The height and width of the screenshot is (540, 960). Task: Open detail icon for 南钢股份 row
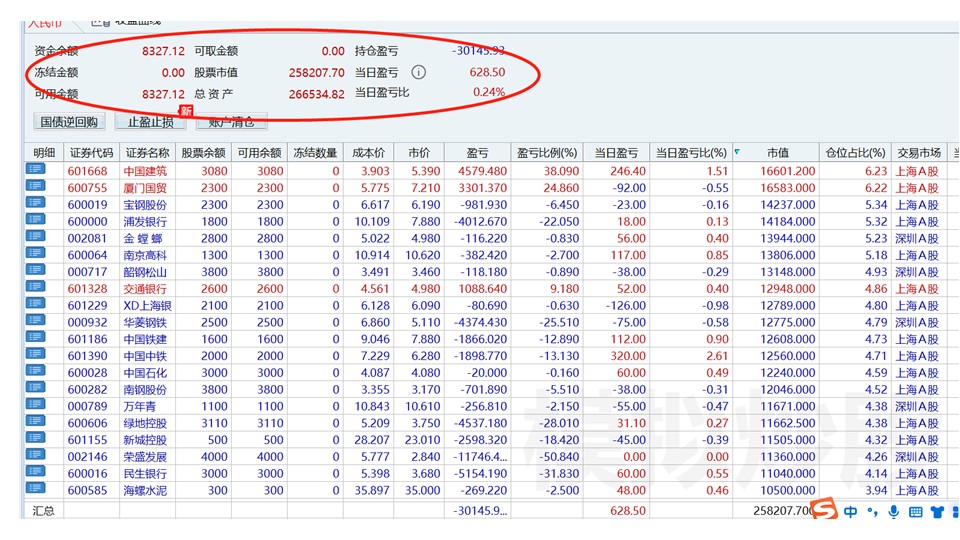click(36, 388)
